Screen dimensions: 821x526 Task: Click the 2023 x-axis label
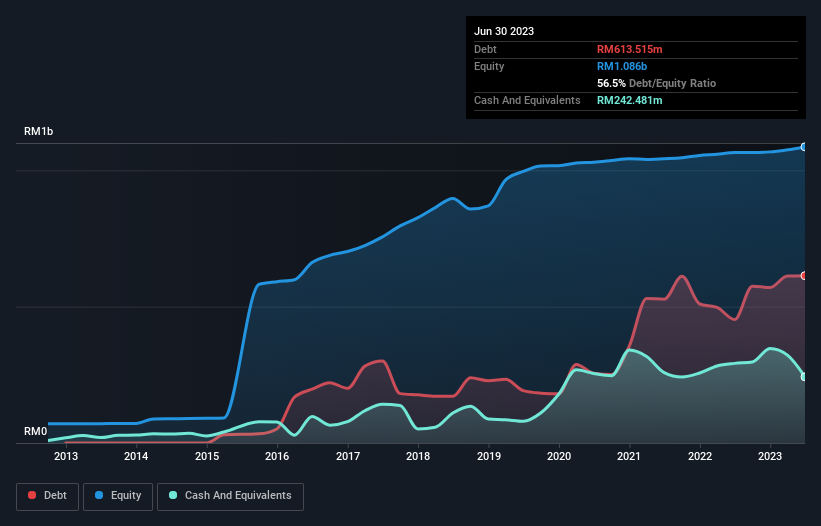click(x=770, y=456)
